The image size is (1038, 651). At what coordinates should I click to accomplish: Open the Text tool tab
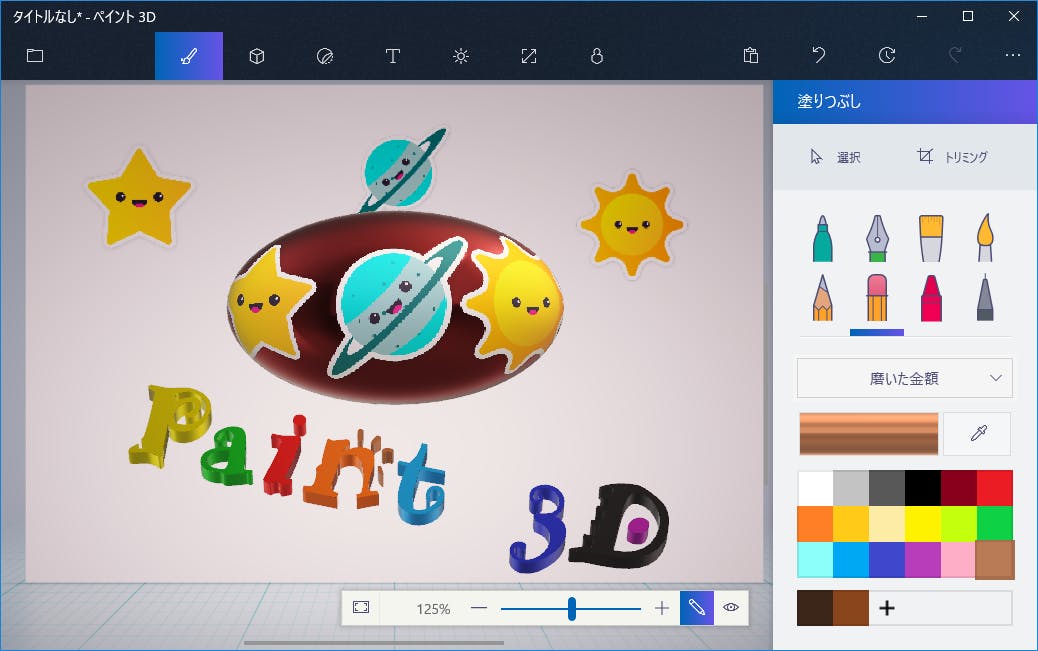(x=393, y=56)
